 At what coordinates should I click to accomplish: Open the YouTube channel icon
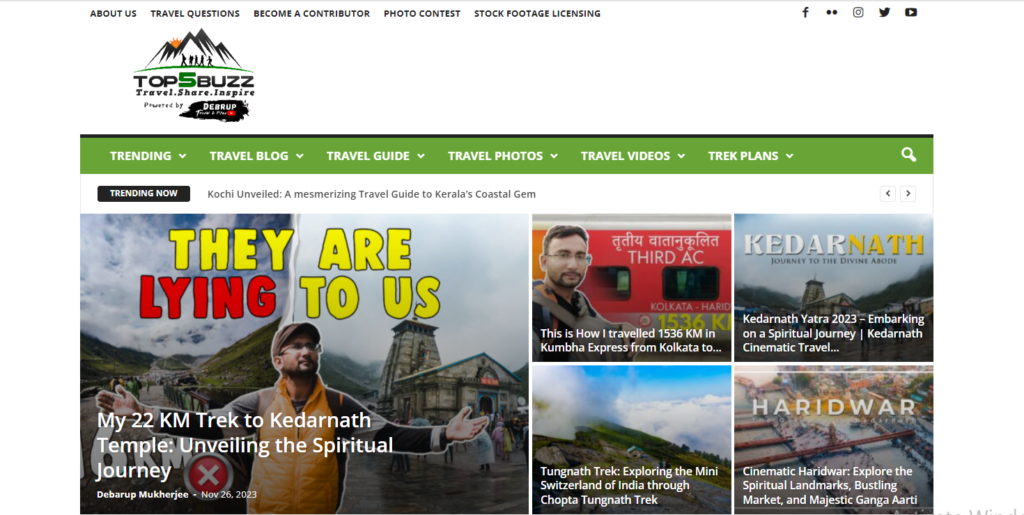click(911, 13)
